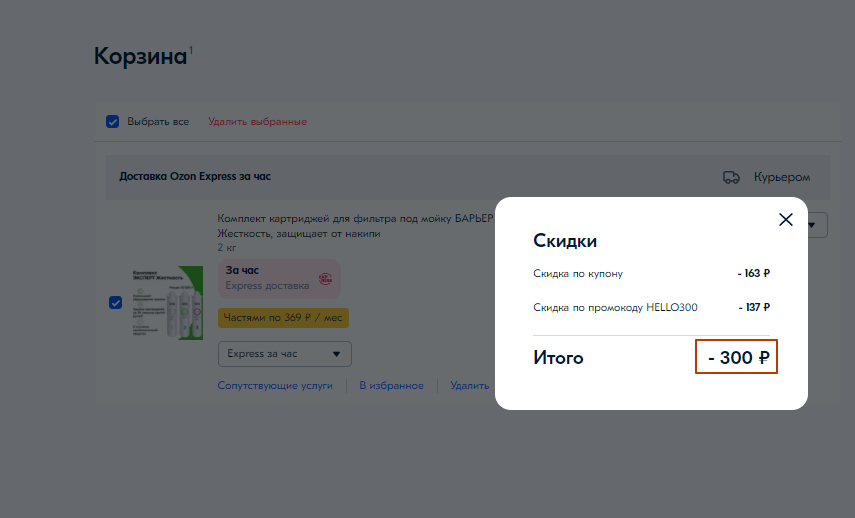The height and width of the screenshot is (518, 855).
Task: Click the Итого label in popup
Action: [x=558, y=358]
